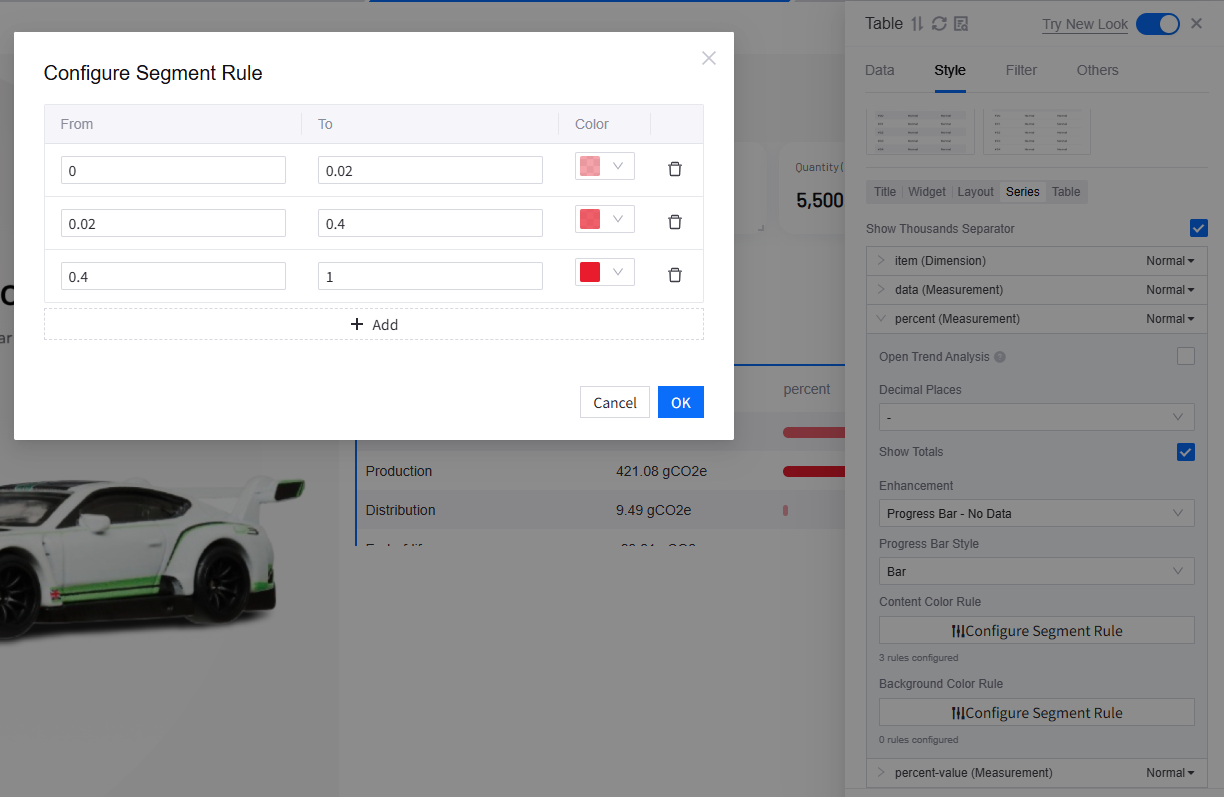The image size is (1224, 797).
Task: Toggle the Try New Look switch
Action: point(1158,24)
